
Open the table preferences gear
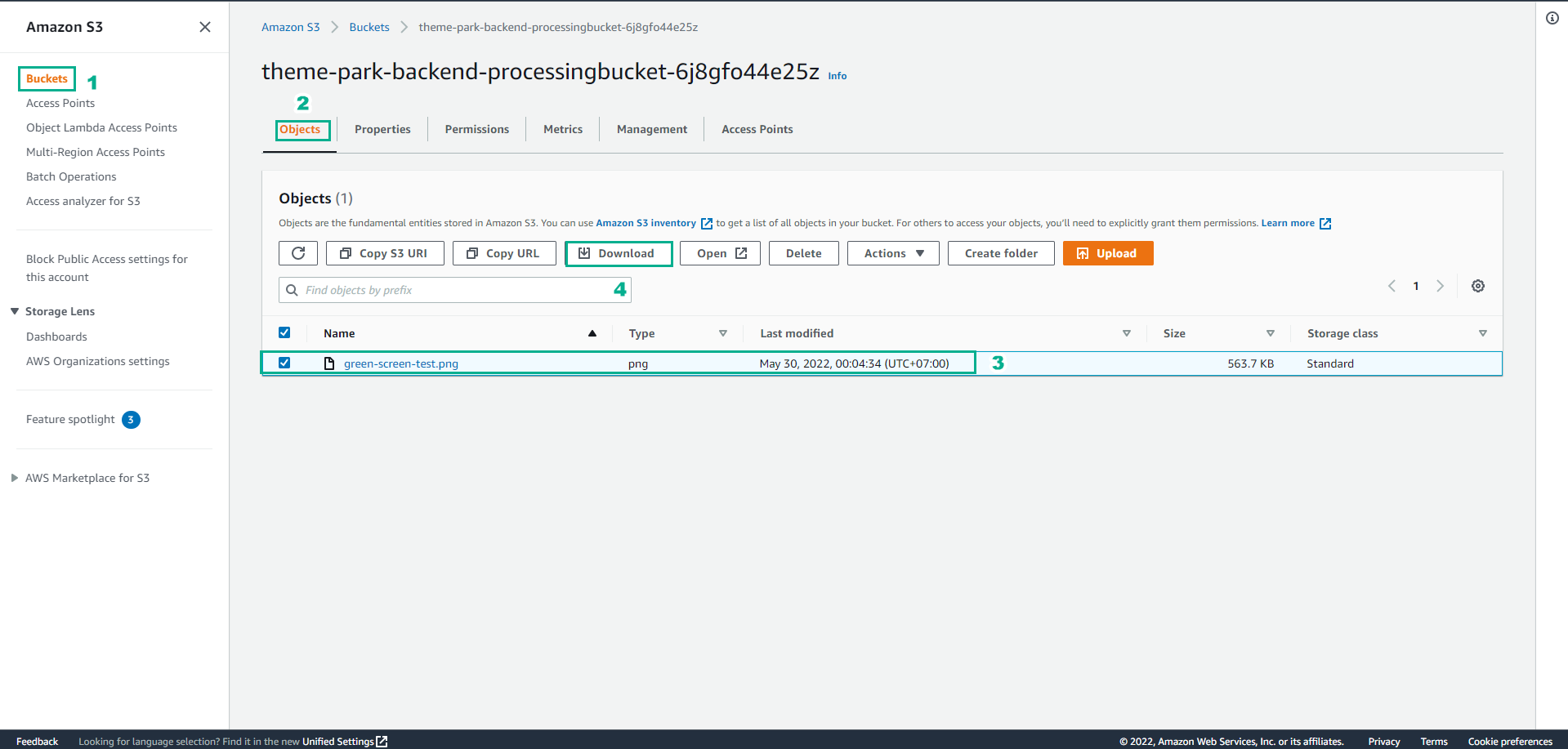click(1478, 286)
